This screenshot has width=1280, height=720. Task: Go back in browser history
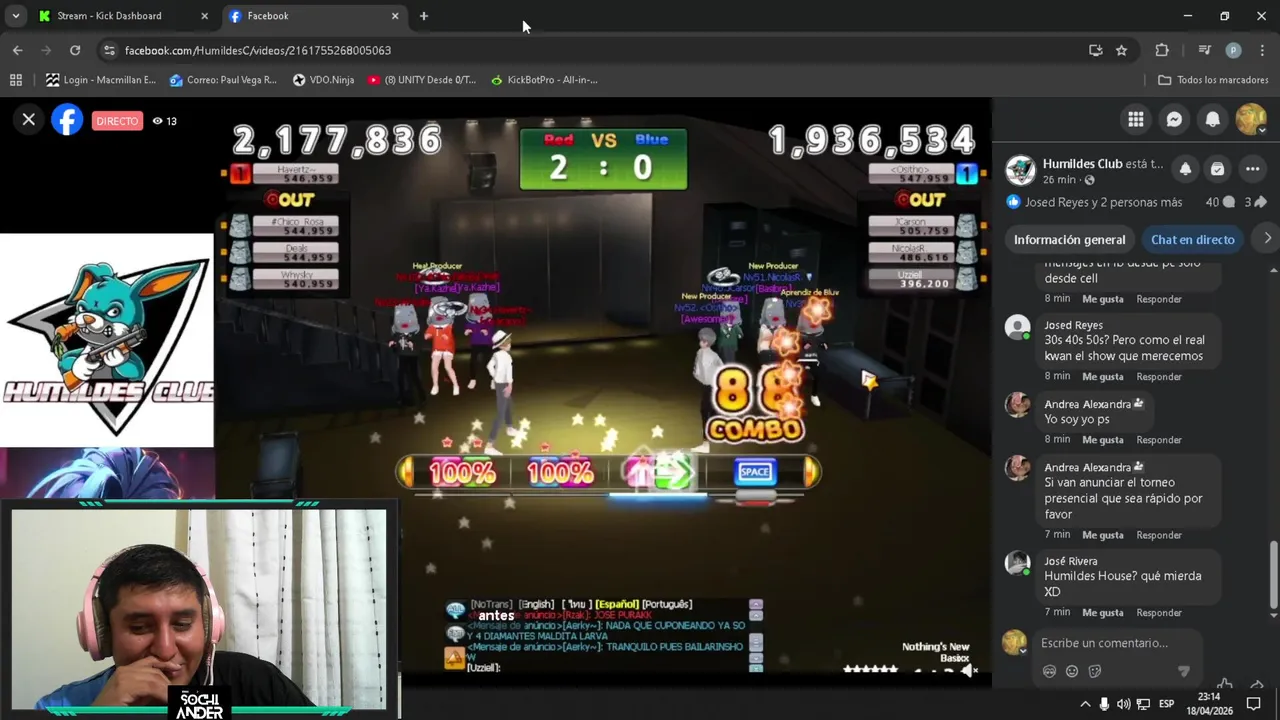(18, 50)
